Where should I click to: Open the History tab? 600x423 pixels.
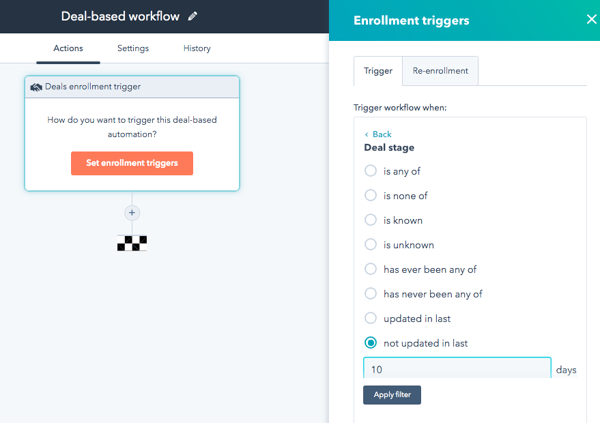(x=197, y=48)
